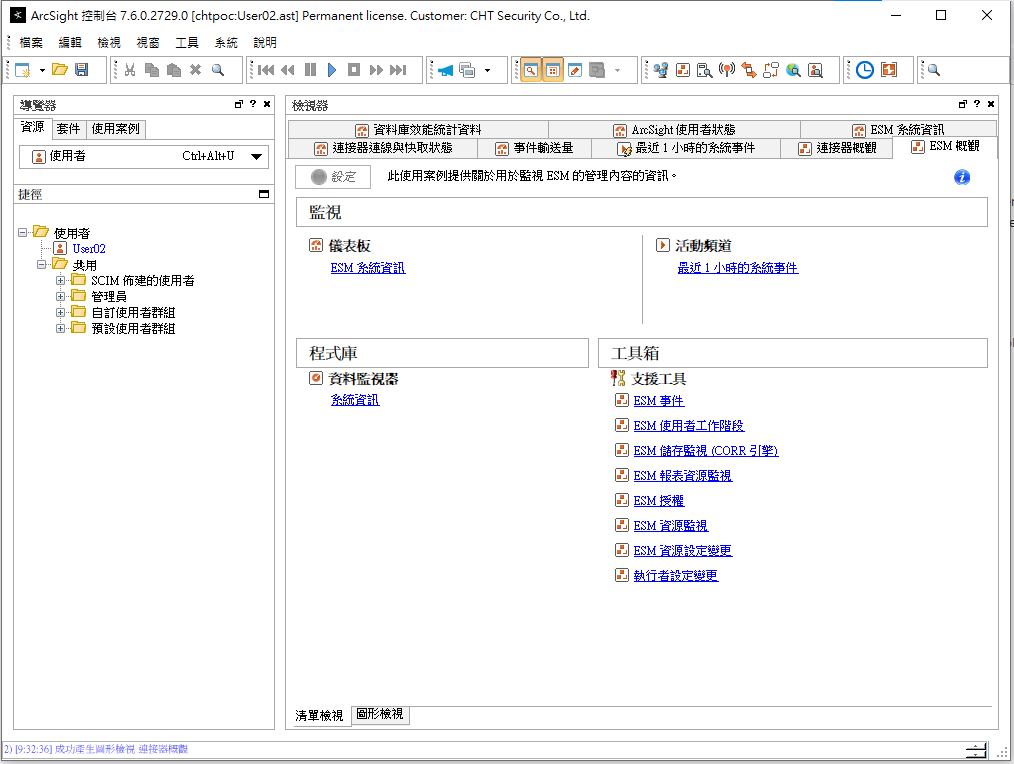Open the 工具 menu

click(187, 43)
